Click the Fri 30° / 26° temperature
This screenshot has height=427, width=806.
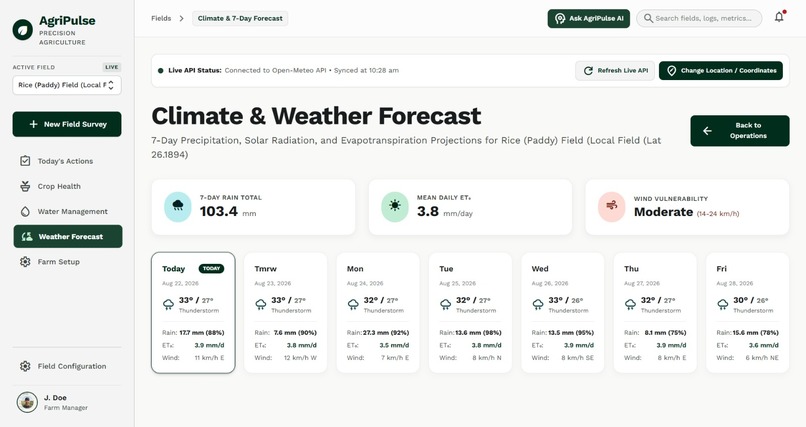point(750,300)
